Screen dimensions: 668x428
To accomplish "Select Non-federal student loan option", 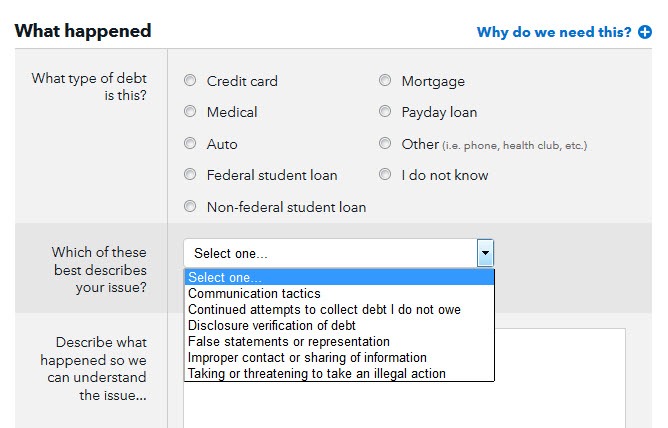I will pyautogui.click(x=190, y=207).
